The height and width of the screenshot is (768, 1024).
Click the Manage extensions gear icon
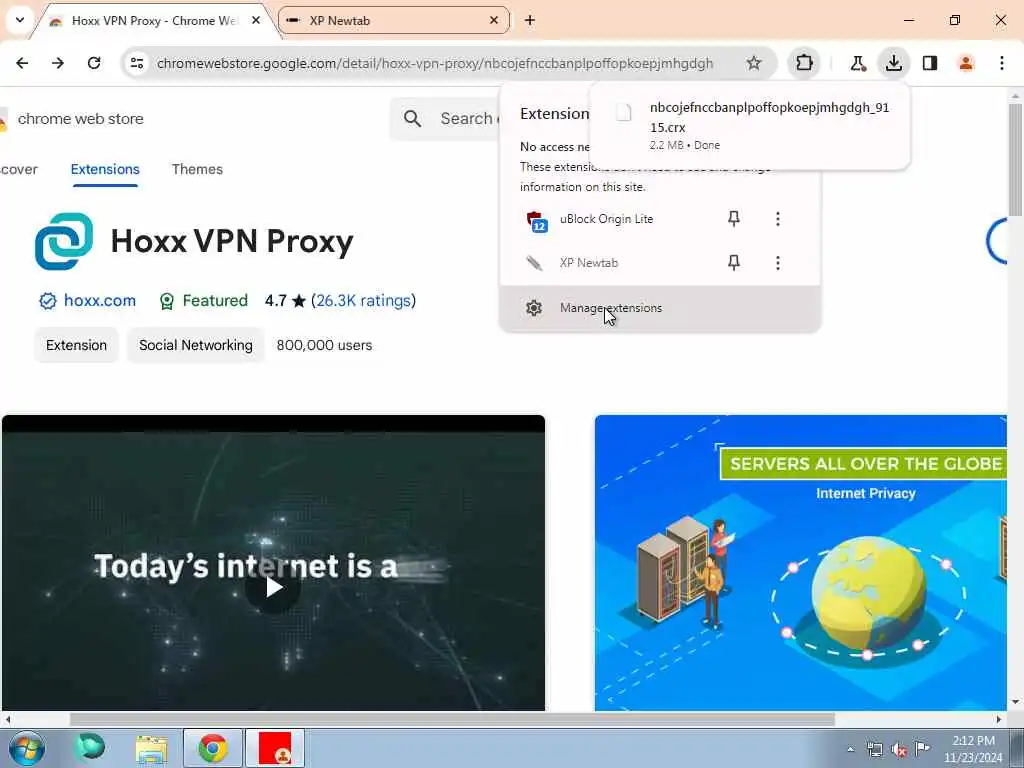click(x=534, y=308)
